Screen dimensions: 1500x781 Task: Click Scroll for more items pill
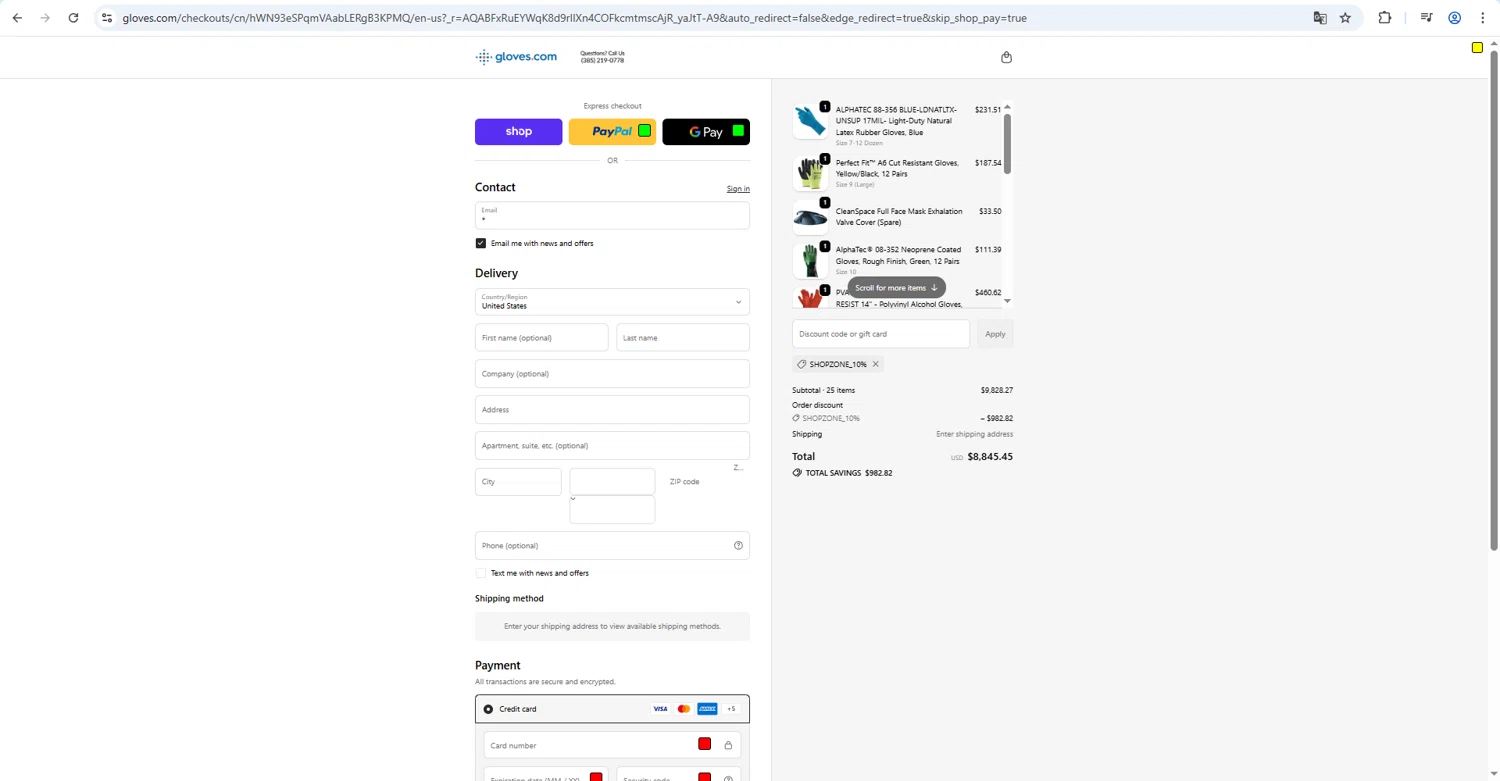(896, 288)
